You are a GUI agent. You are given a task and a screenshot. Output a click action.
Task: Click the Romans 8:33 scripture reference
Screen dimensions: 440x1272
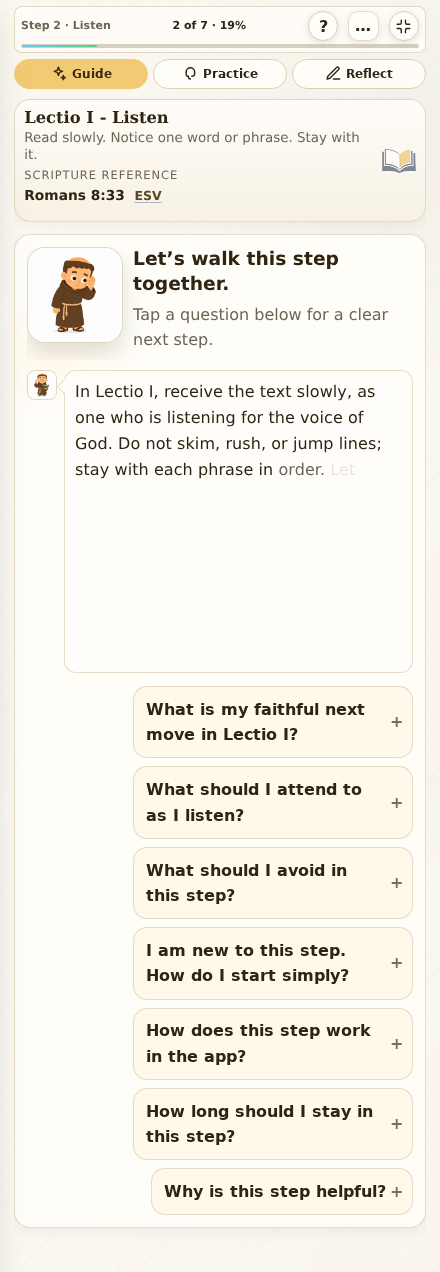74,195
